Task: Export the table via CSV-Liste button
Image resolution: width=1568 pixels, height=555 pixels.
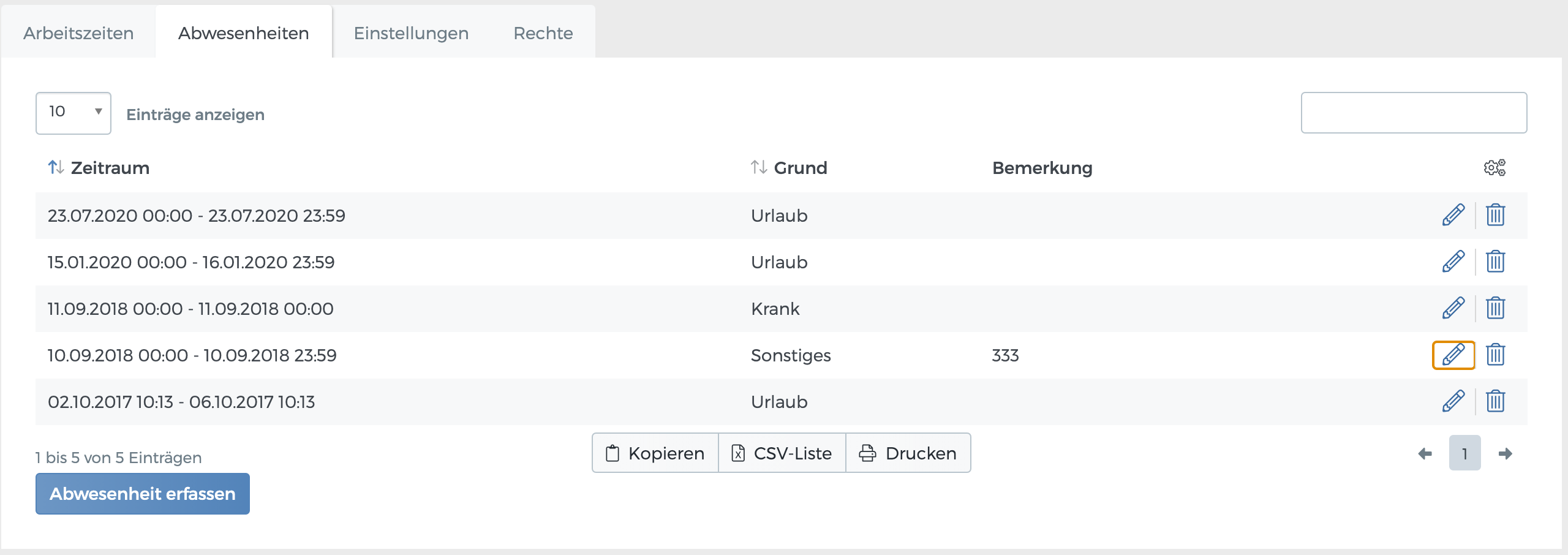Action: click(782, 453)
